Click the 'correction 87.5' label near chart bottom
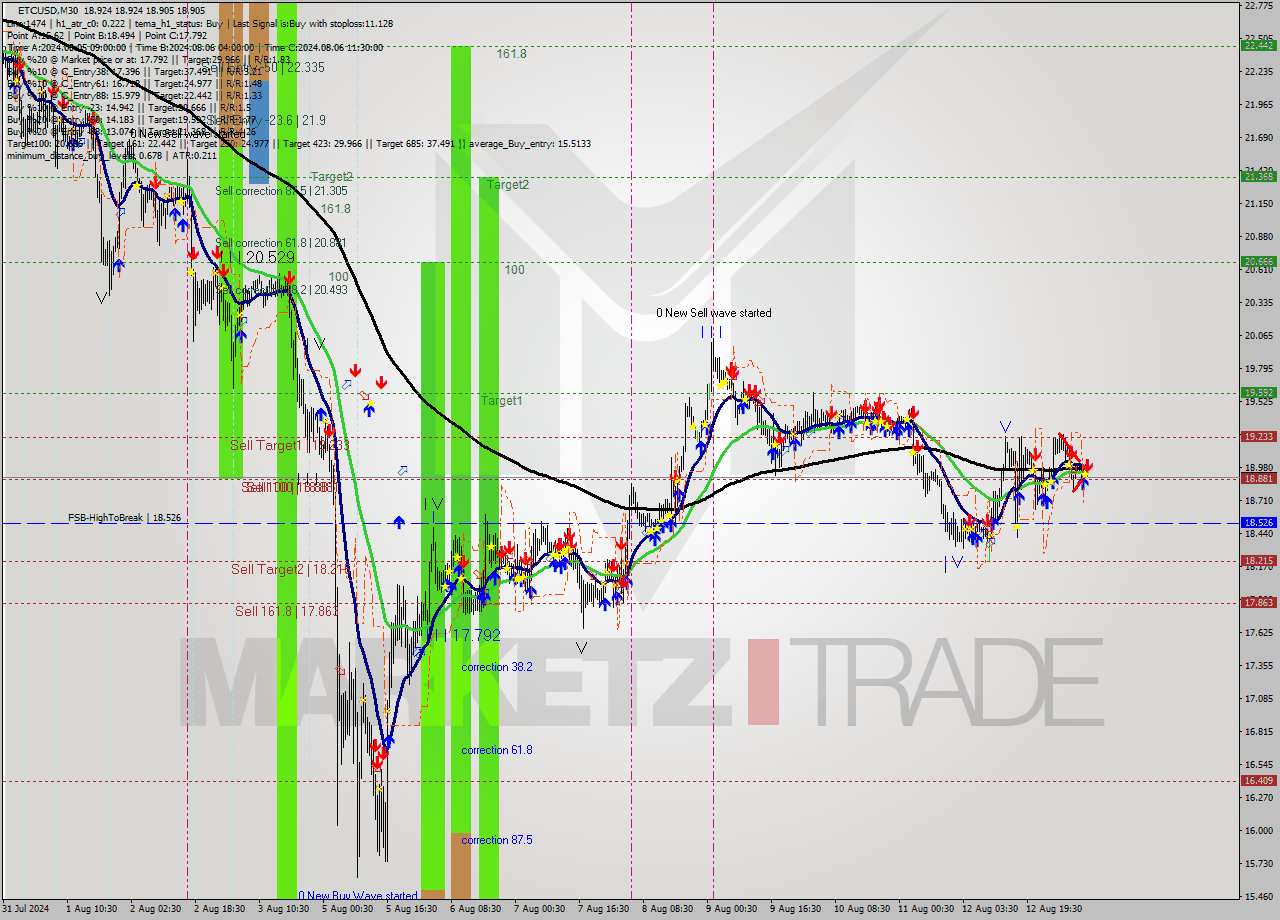Viewport: 1280px width, 920px height. pyautogui.click(x=497, y=840)
